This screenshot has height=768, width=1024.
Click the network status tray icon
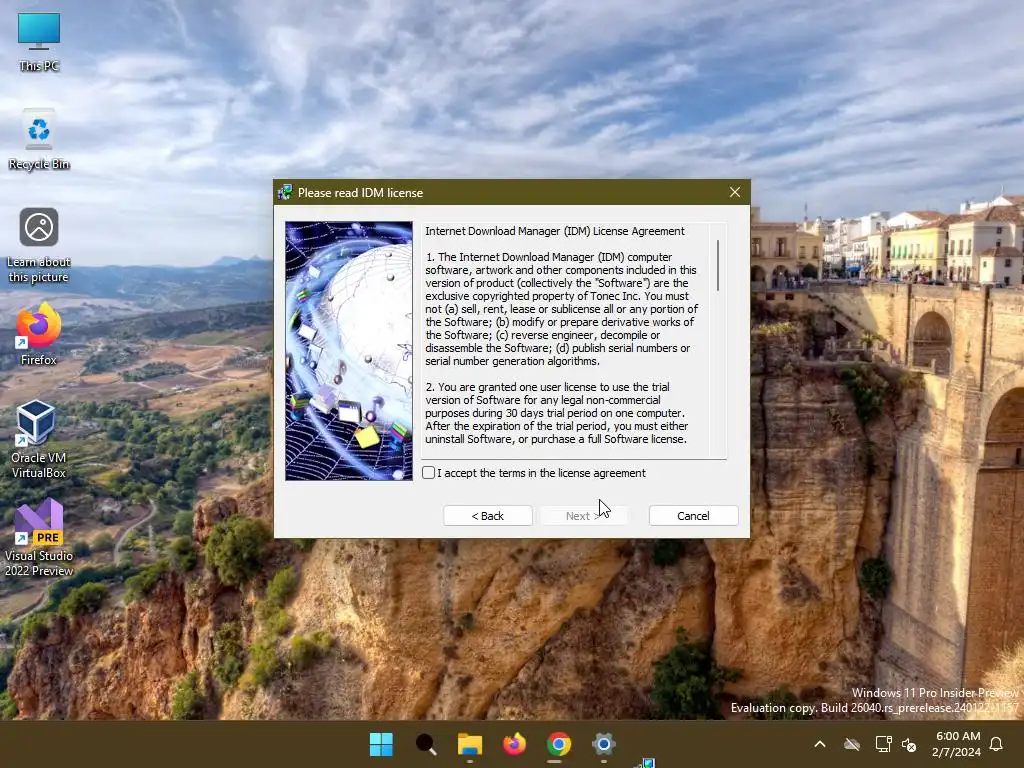click(x=883, y=744)
